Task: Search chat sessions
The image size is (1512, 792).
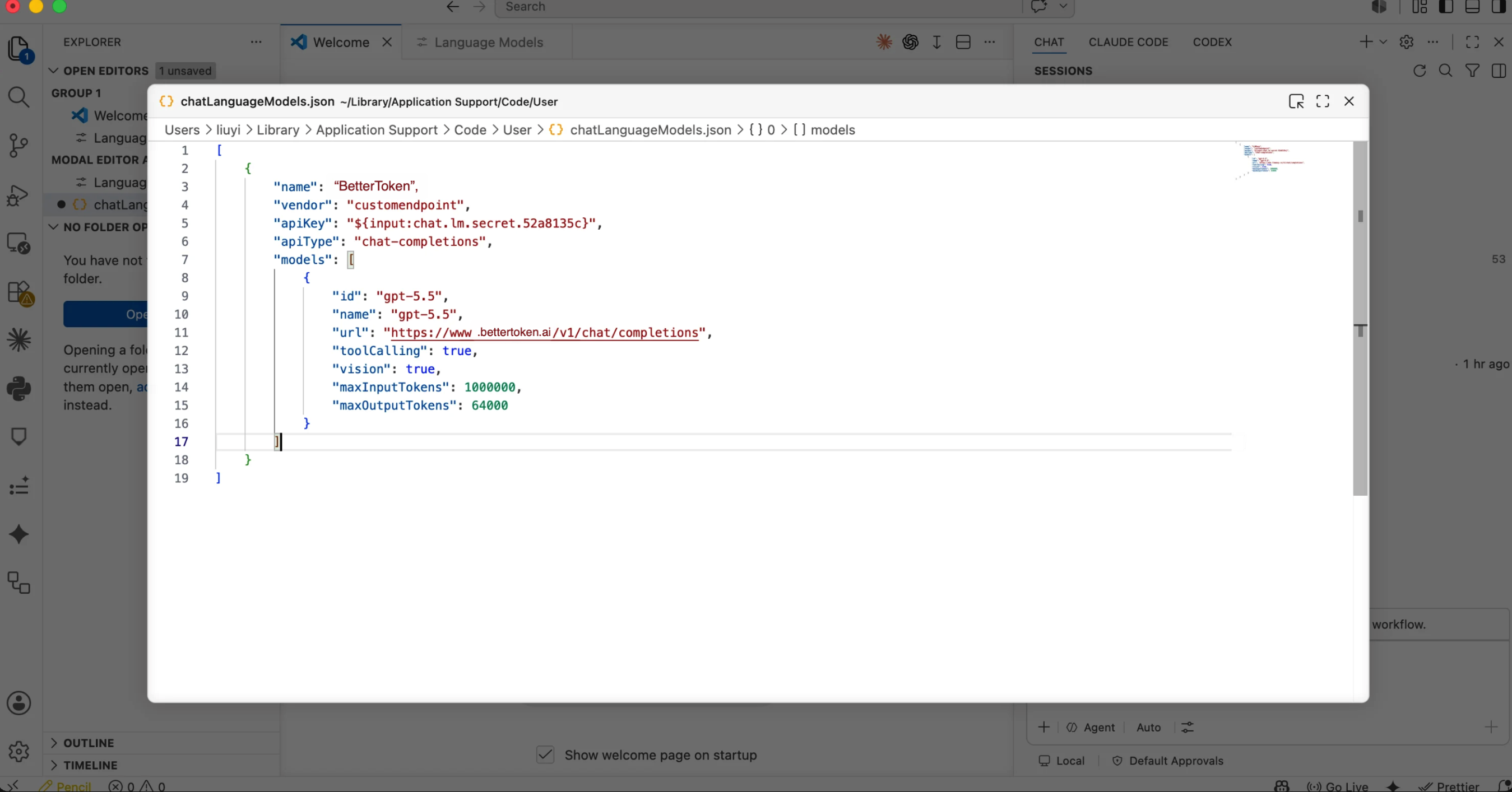Action: [x=1446, y=71]
